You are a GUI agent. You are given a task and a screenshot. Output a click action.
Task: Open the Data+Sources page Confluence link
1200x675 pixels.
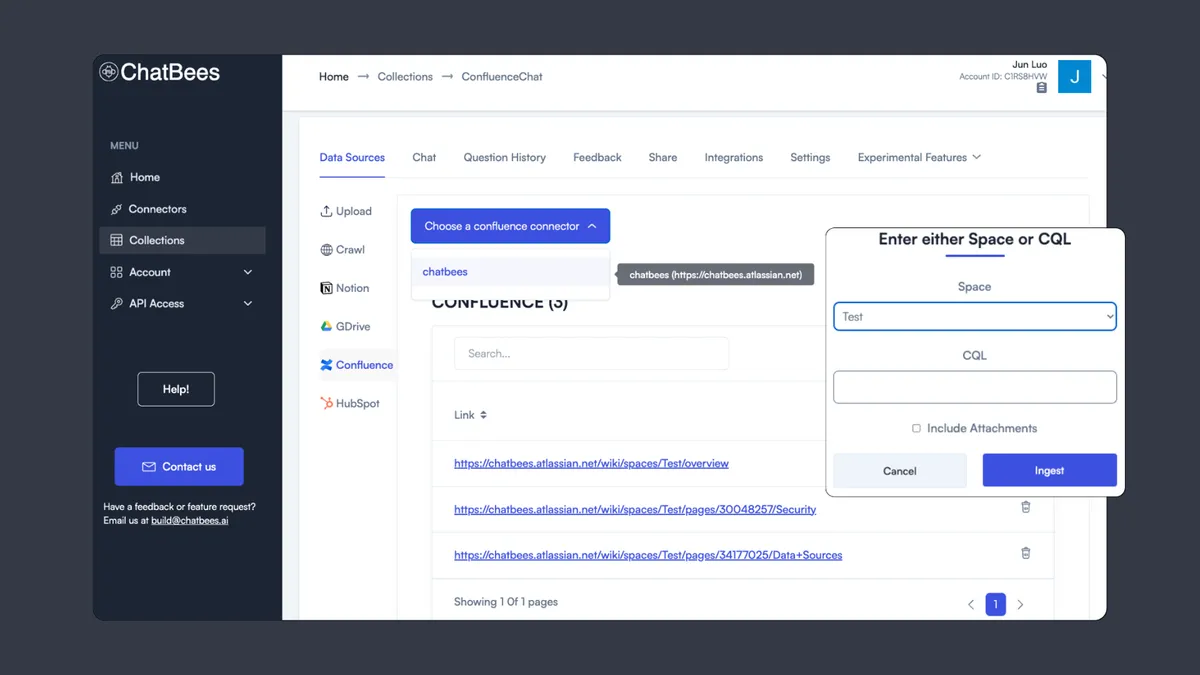tap(648, 555)
